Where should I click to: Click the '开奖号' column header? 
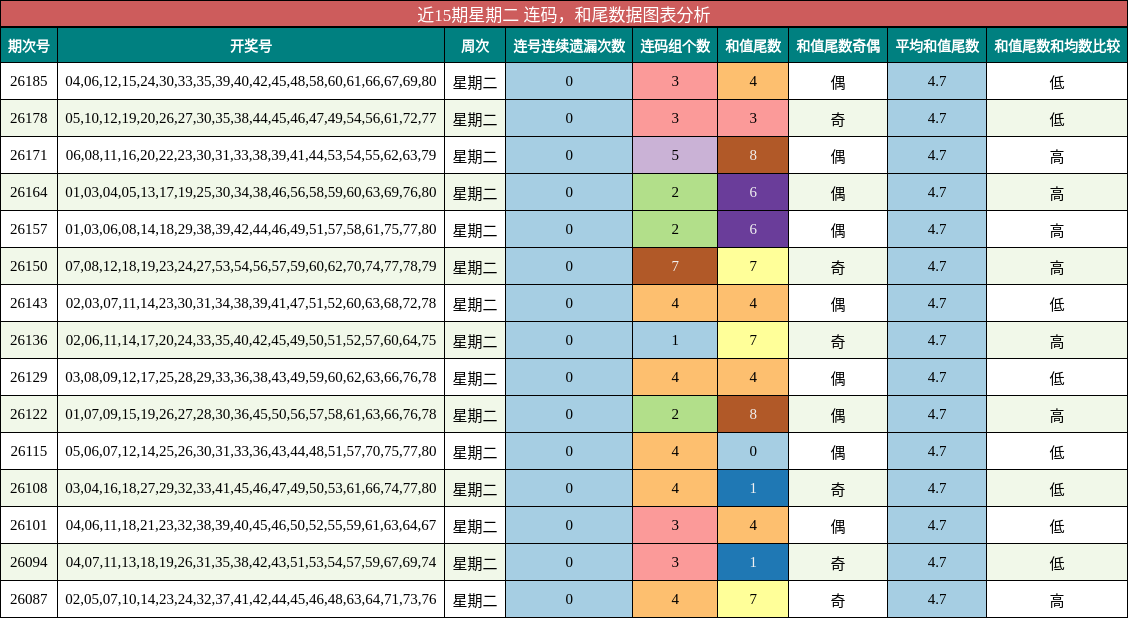coord(251,46)
